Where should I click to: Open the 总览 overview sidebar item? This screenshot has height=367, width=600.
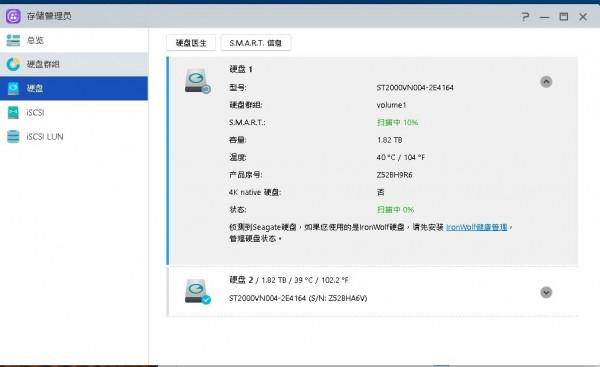click(74, 40)
